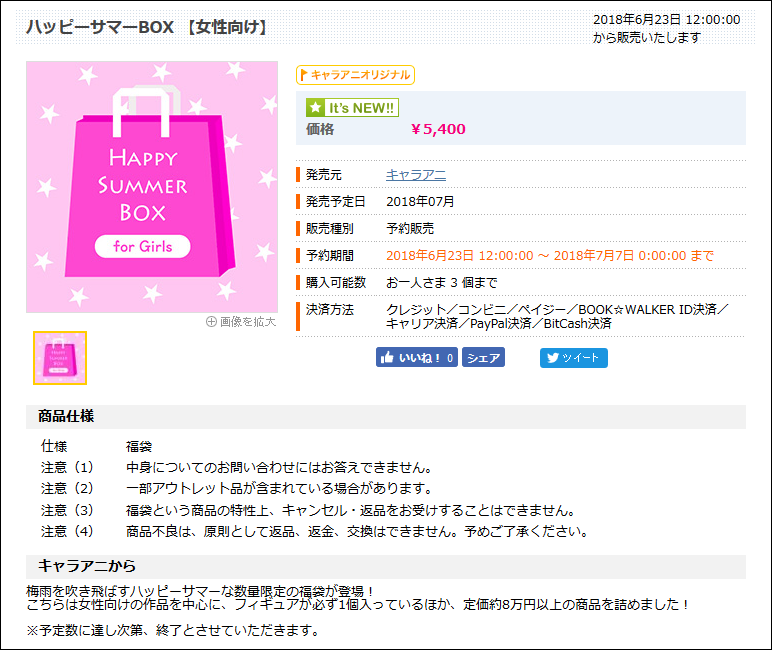Click the green It's NEW!! star badge
Viewport: 772px width, 650px height.
tap(352, 108)
